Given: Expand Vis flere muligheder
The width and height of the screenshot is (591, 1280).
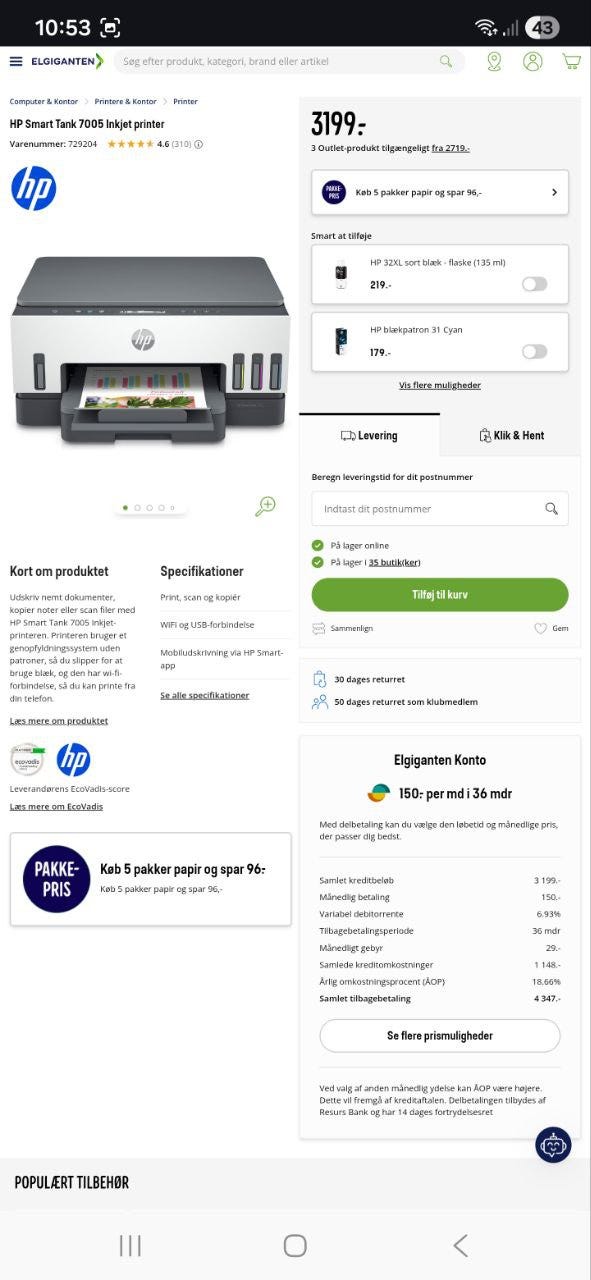Looking at the screenshot, I should (440, 385).
